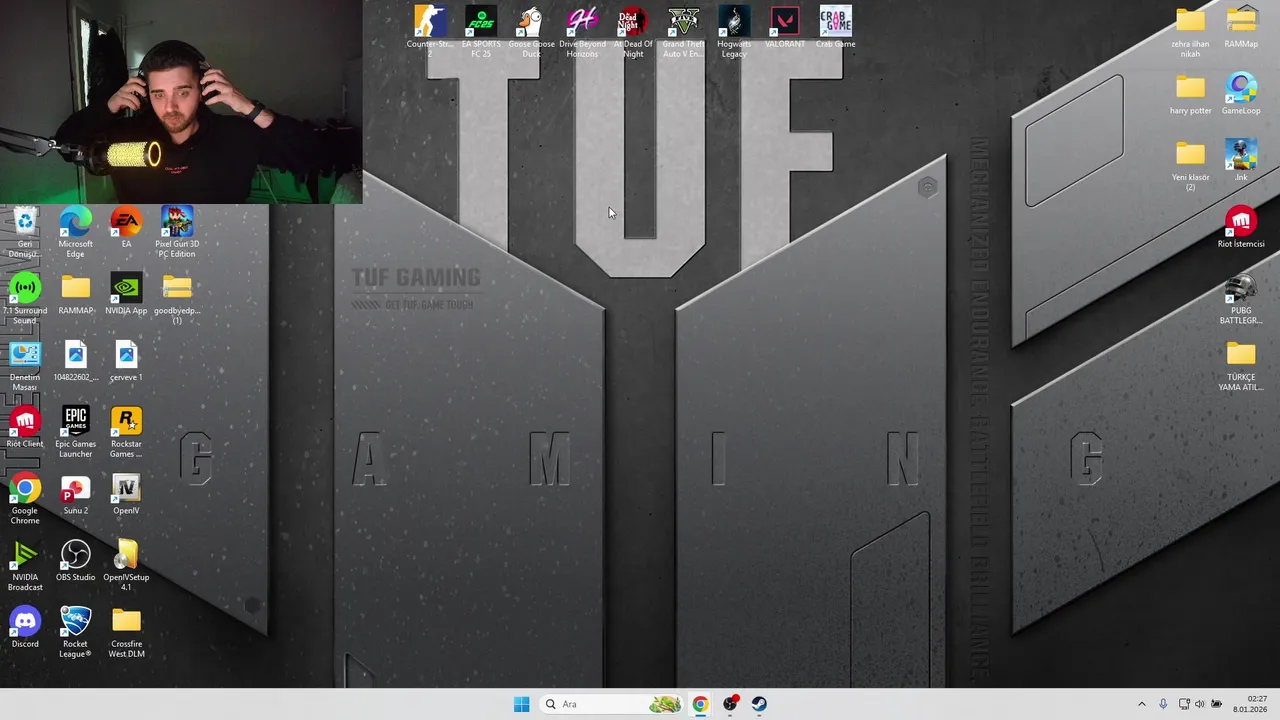Select the OpenIVSetup 4.1 installer
Viewport: 1280px width, 720px height.
click(126, 554)
